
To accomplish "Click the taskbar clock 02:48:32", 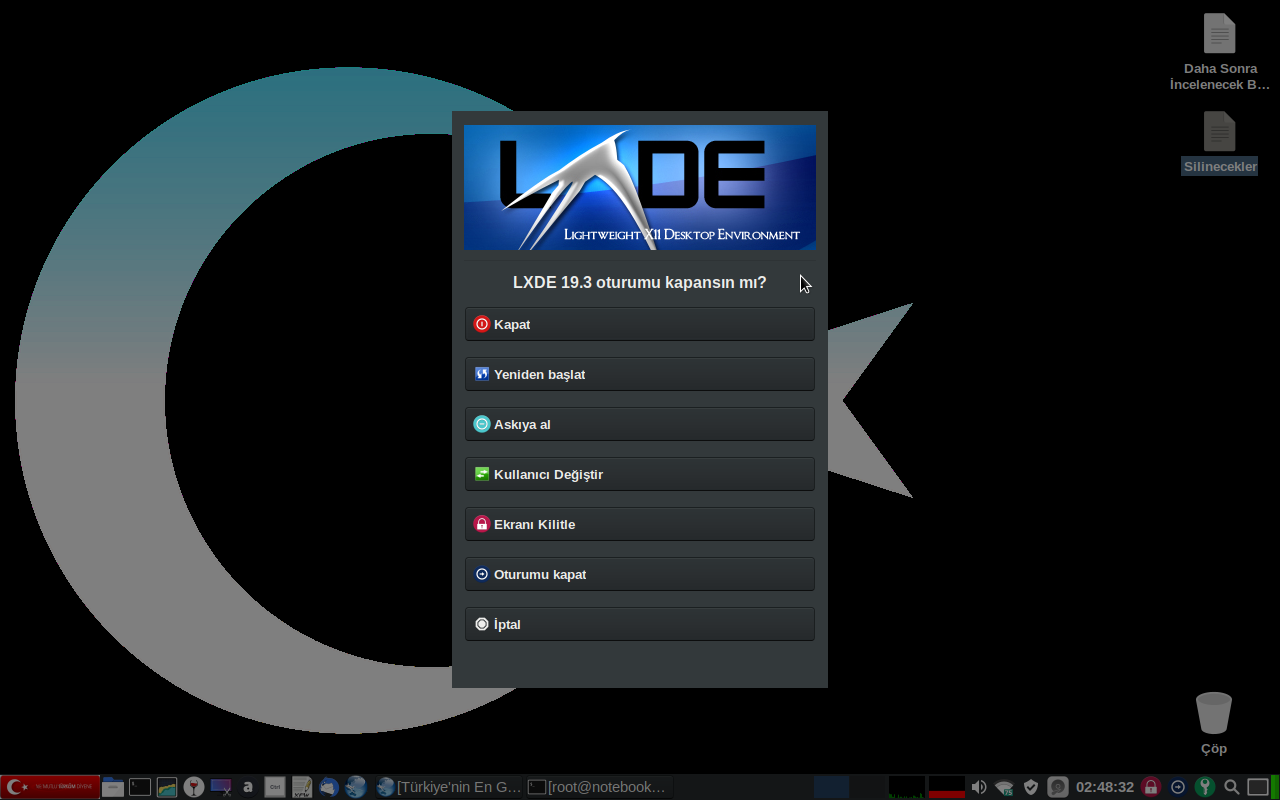I will click(1105, 787).
